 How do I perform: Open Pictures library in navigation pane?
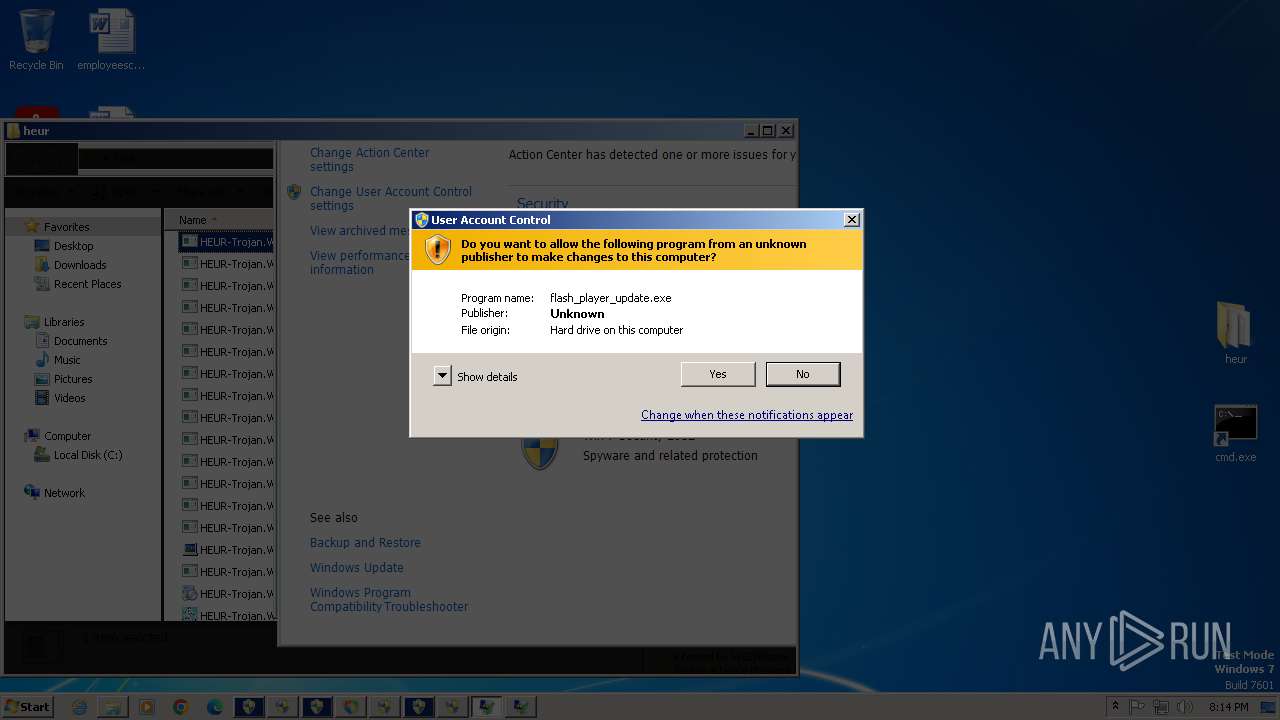point(72,379)
